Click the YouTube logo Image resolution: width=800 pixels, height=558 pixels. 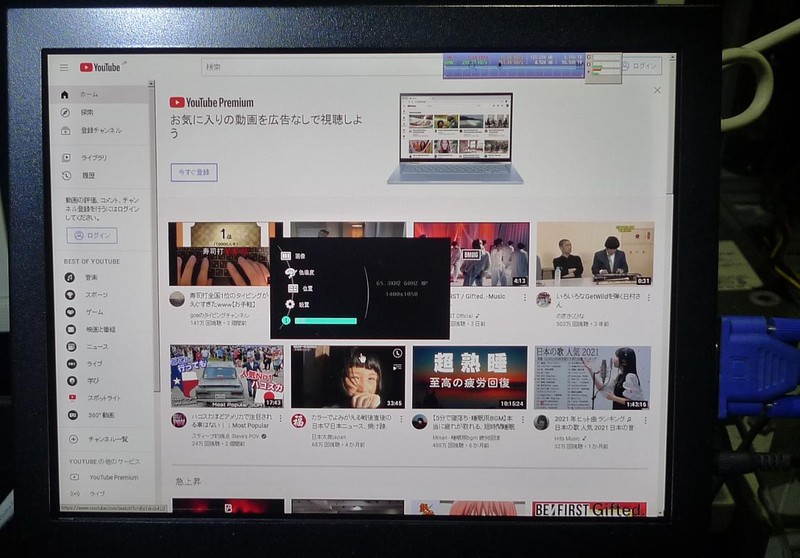(101, 68)
